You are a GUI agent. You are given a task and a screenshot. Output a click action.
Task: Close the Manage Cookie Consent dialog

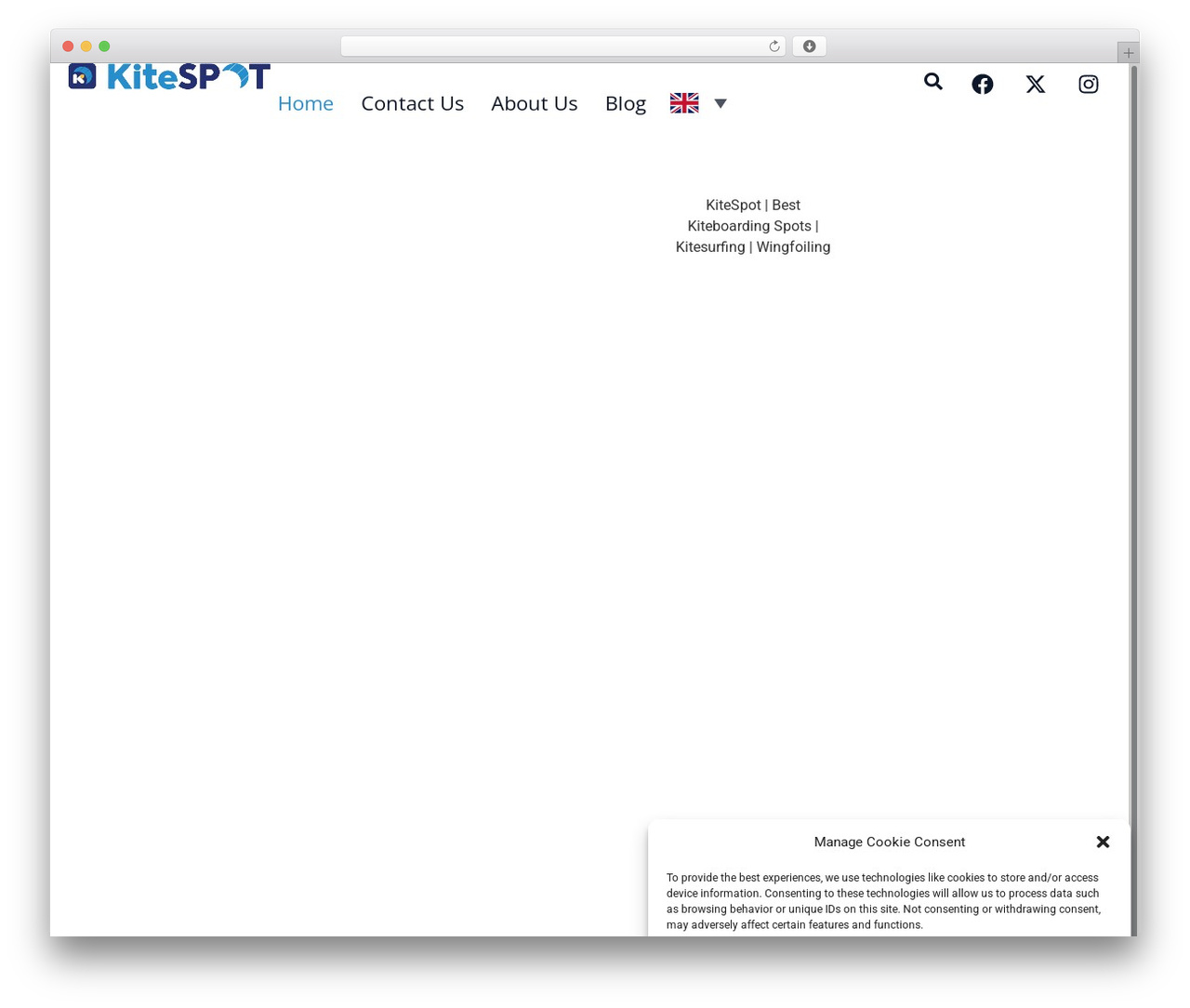1104,842
